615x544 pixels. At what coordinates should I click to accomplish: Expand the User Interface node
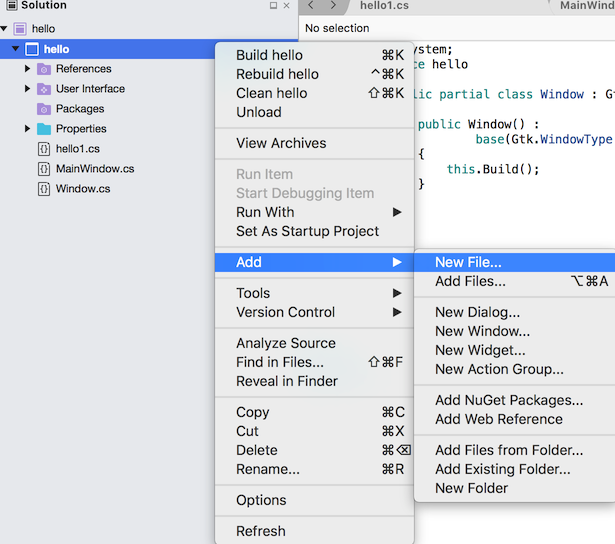28,89
